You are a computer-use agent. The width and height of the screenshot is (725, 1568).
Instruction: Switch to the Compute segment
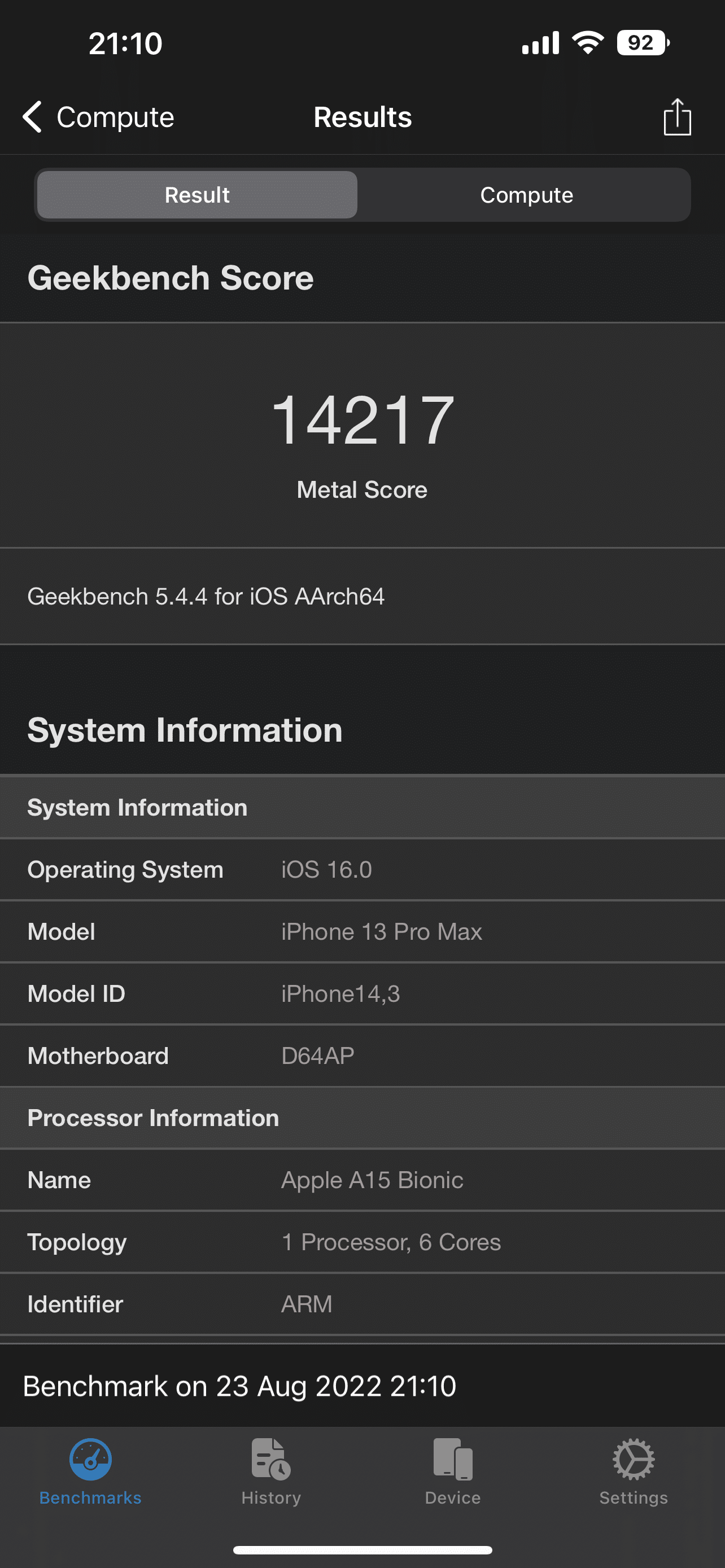(526, 195)
